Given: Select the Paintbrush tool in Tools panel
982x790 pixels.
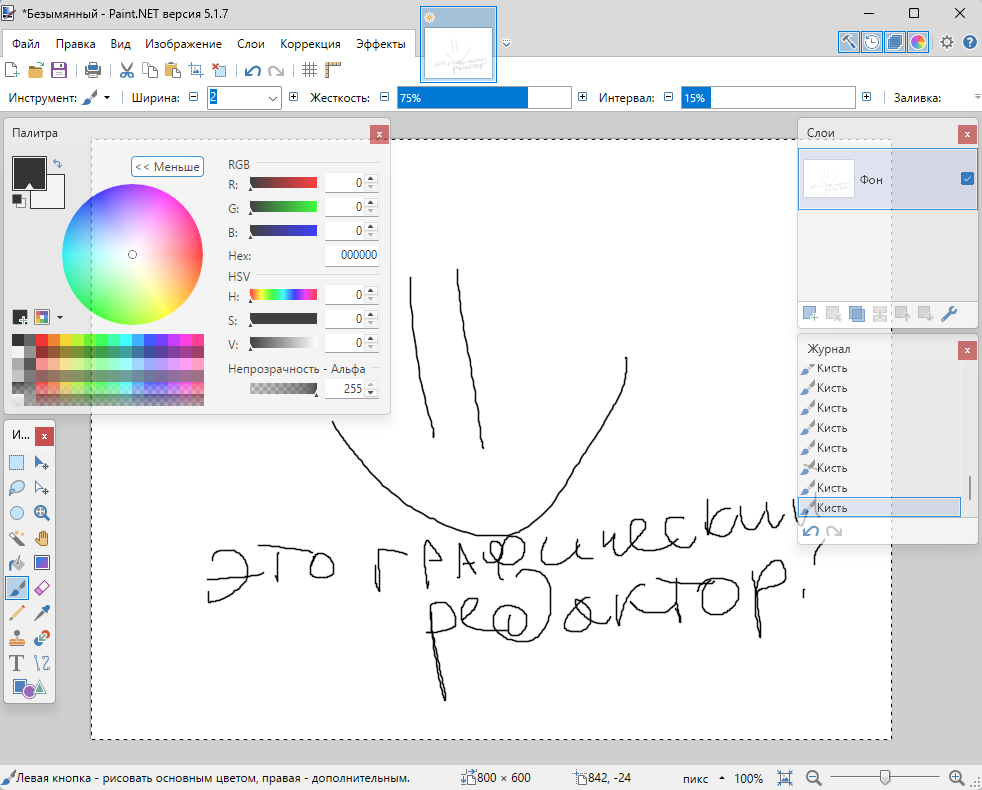Looking at the screenshot, I should point(17,588).
